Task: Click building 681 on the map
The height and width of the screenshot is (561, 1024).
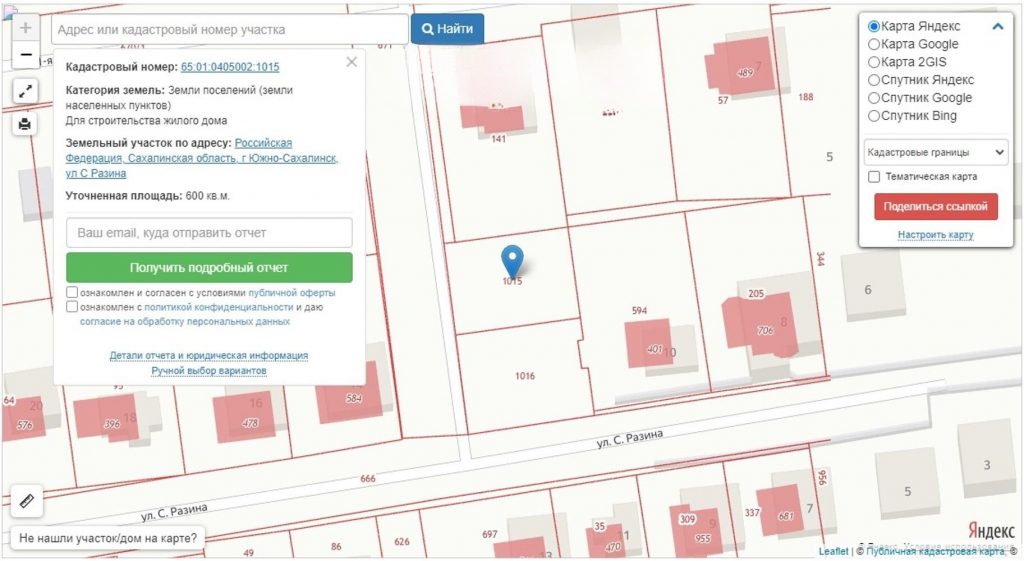Action: pyautogui.click(x=786, y=516)
